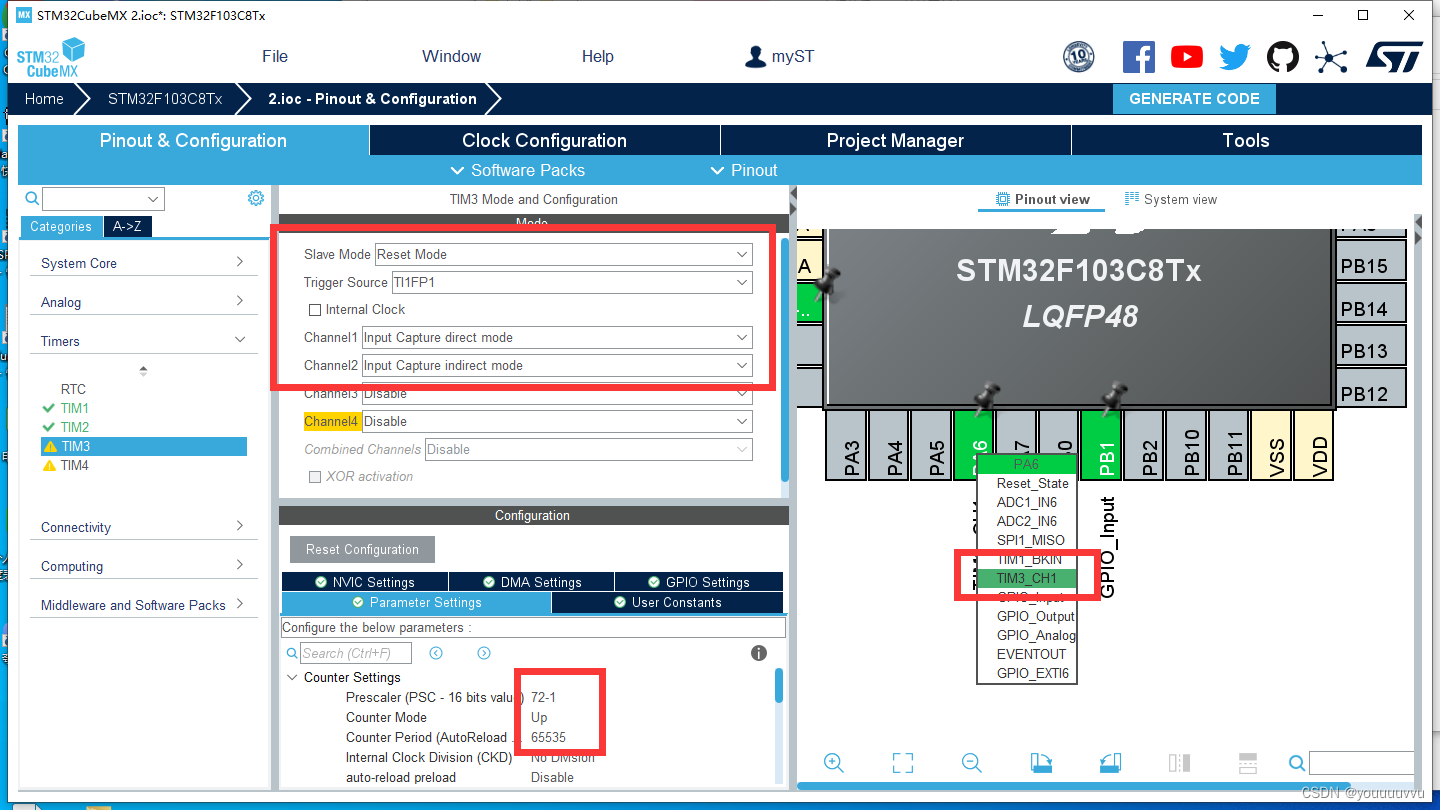
Task: Open the DMA Settings tab
Action: (531, 582)
